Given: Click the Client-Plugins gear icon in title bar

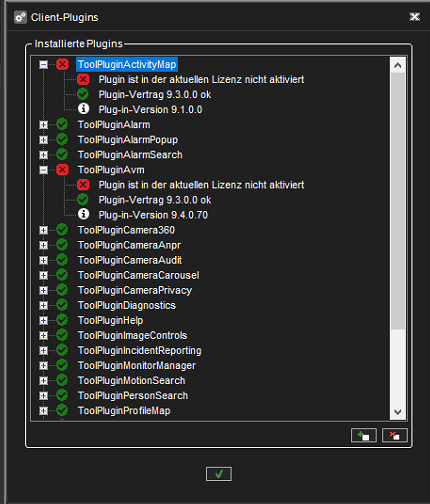Looking at the screenshot, I should pos(20,17).
